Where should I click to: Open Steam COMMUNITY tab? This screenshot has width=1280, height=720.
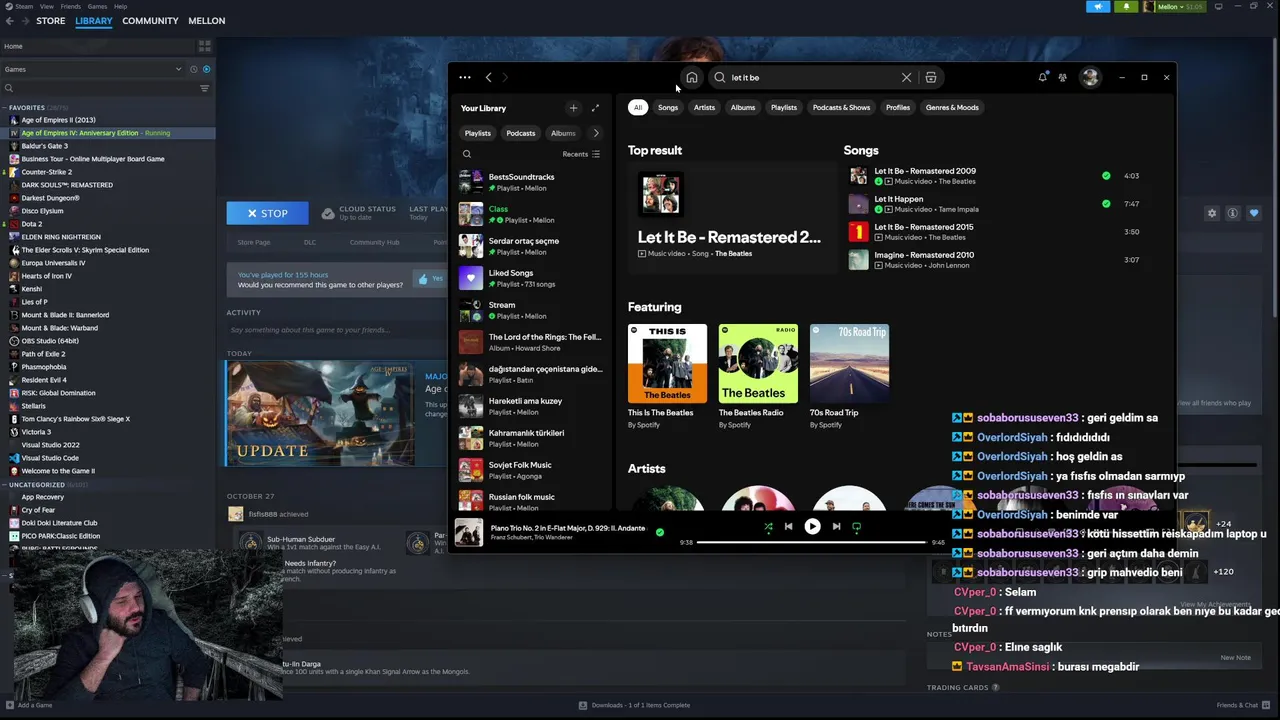click(150, 21)
